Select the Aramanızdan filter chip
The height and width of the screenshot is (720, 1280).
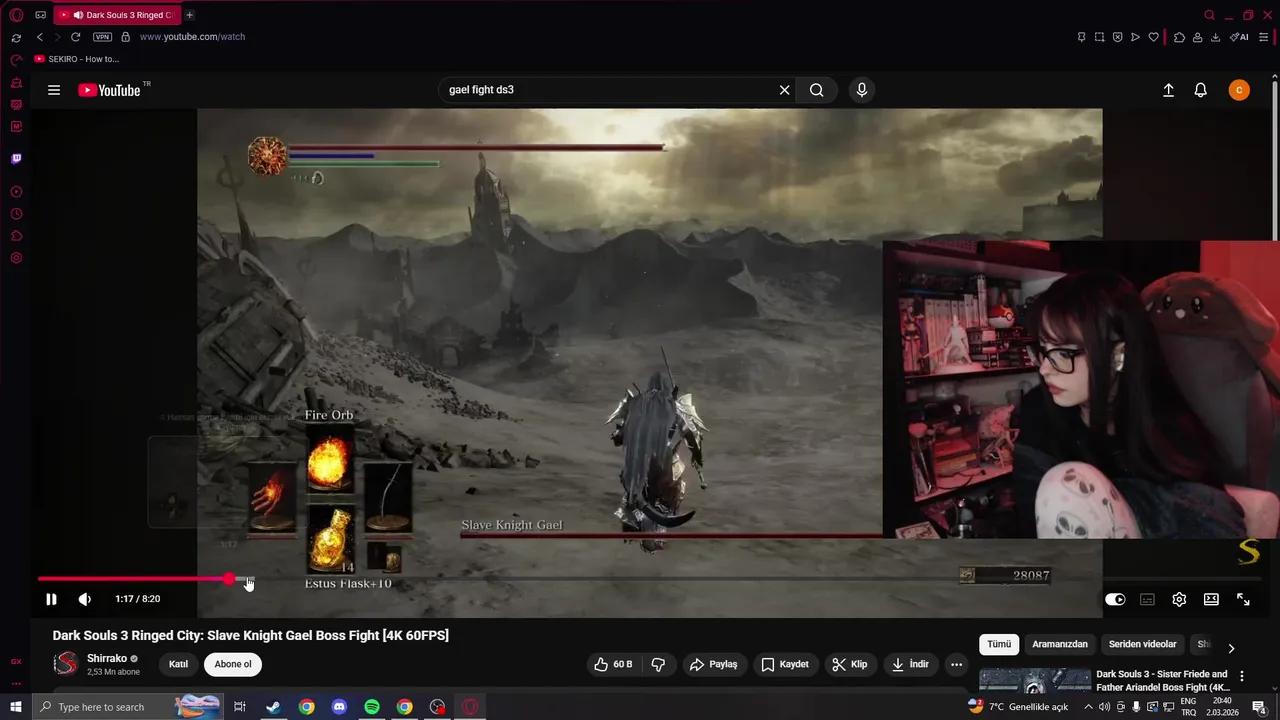tap(1059, 644)
